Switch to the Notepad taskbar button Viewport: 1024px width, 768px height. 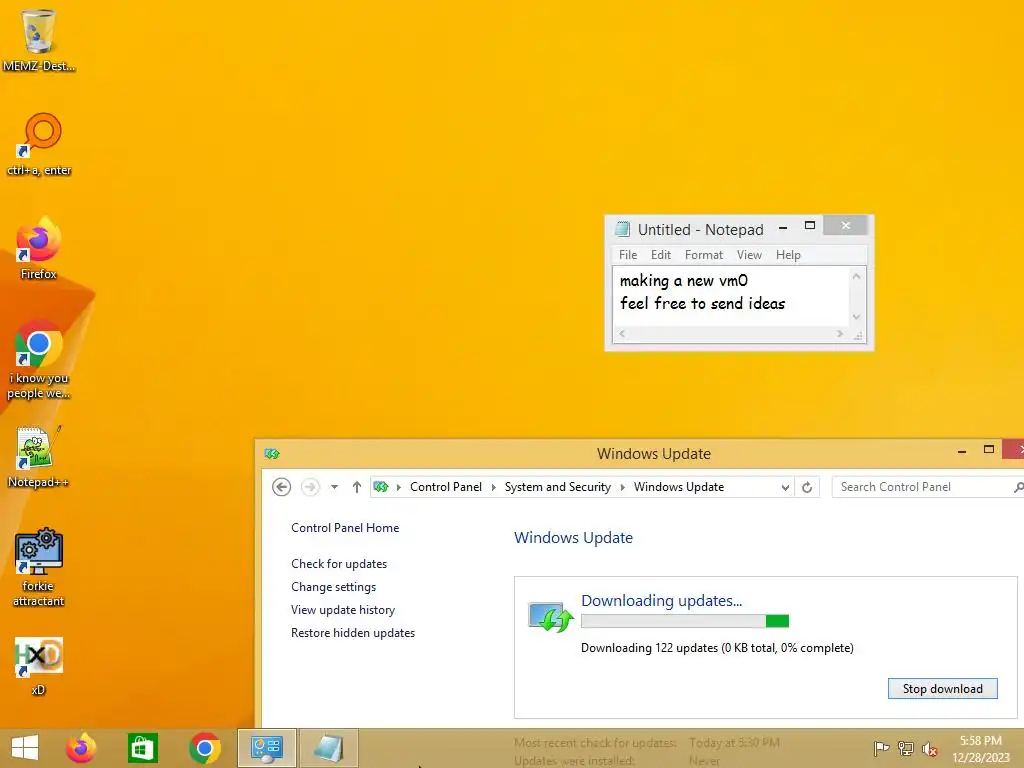tap(328, 748)
